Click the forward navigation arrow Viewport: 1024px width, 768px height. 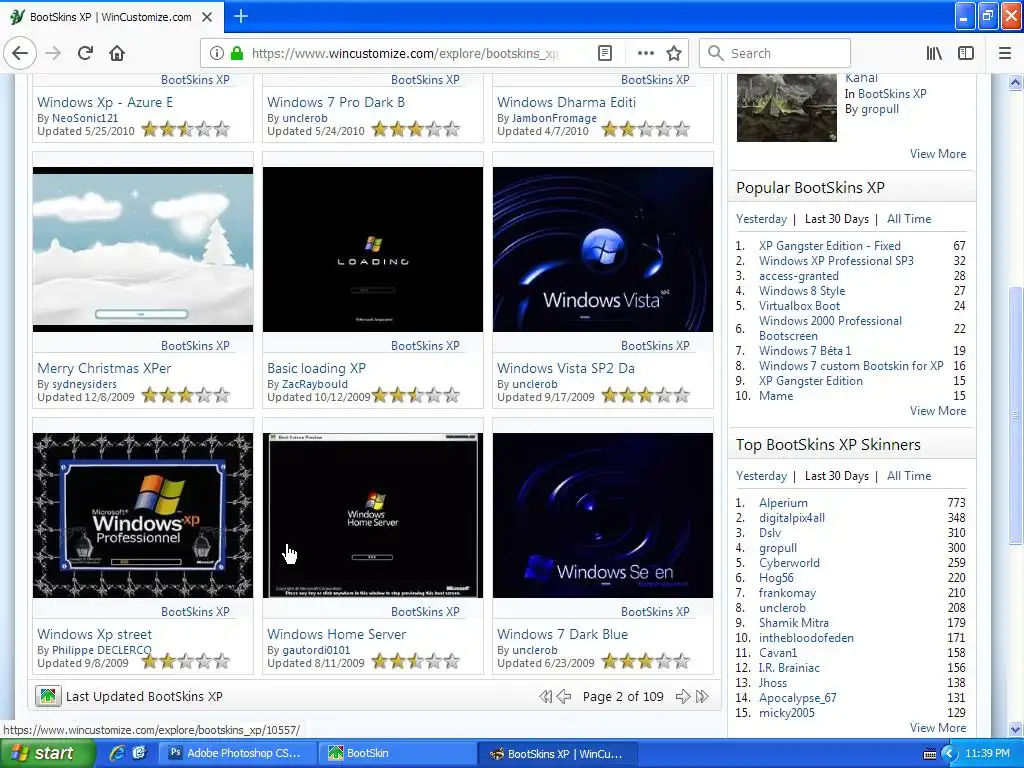[x=53, y=53]
